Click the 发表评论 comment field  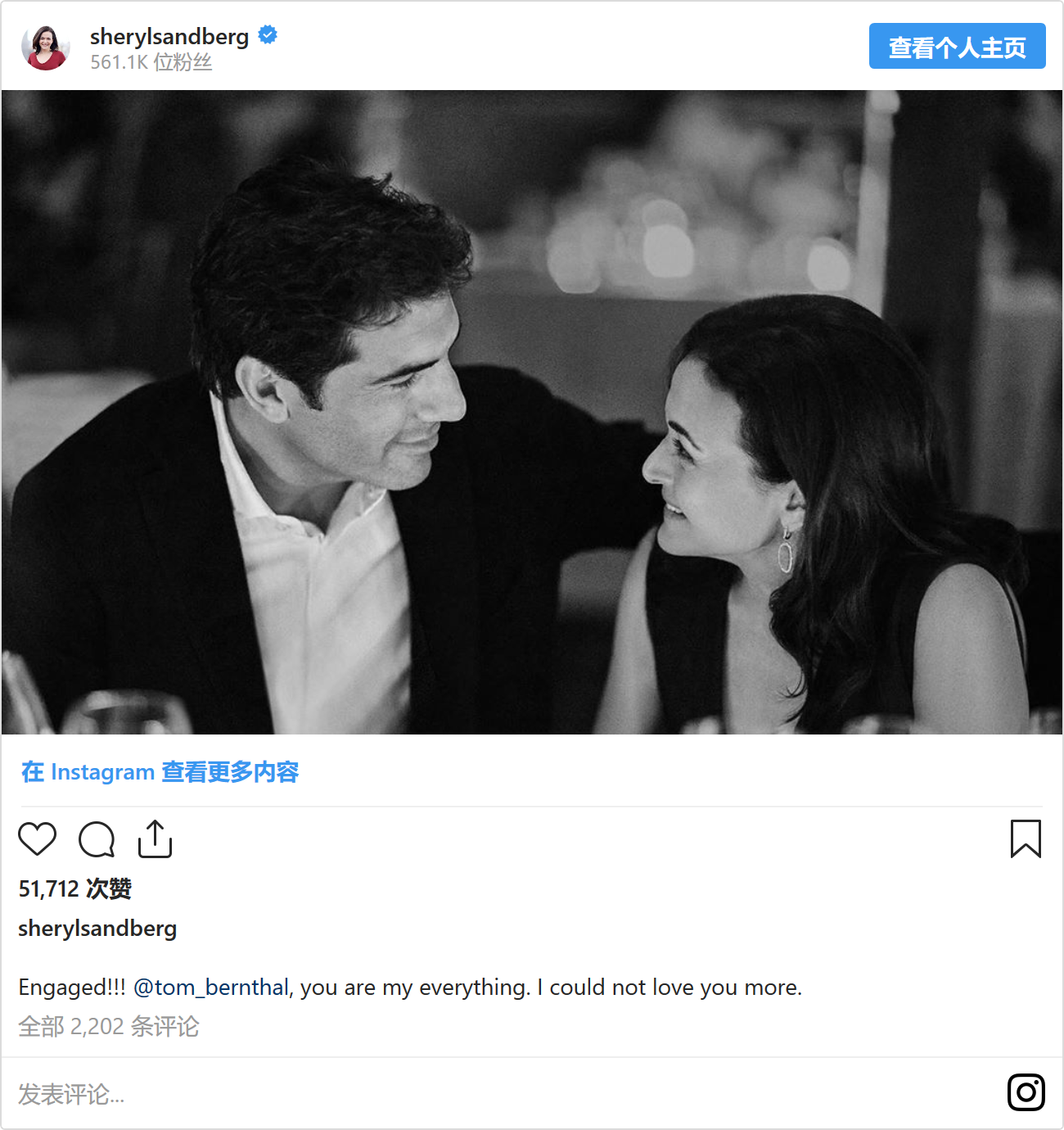(72, 1094)
